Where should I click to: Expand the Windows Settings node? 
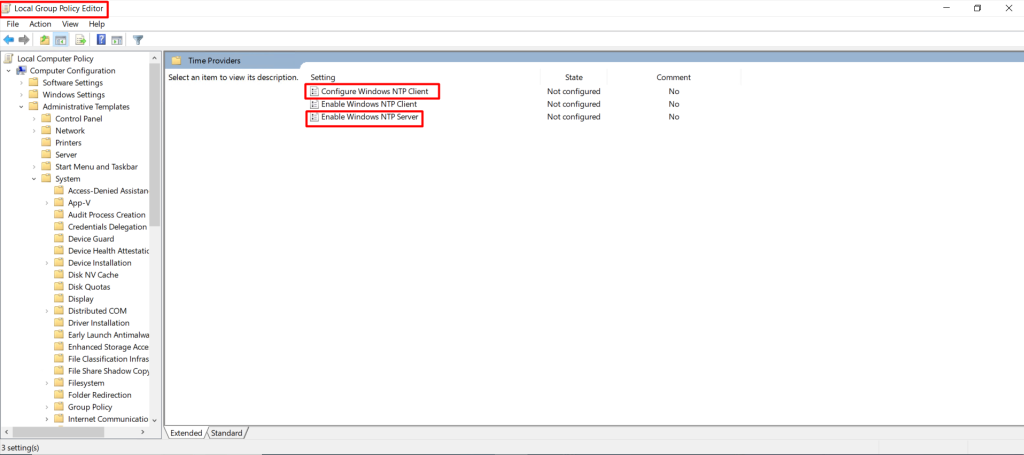(22, 95)
